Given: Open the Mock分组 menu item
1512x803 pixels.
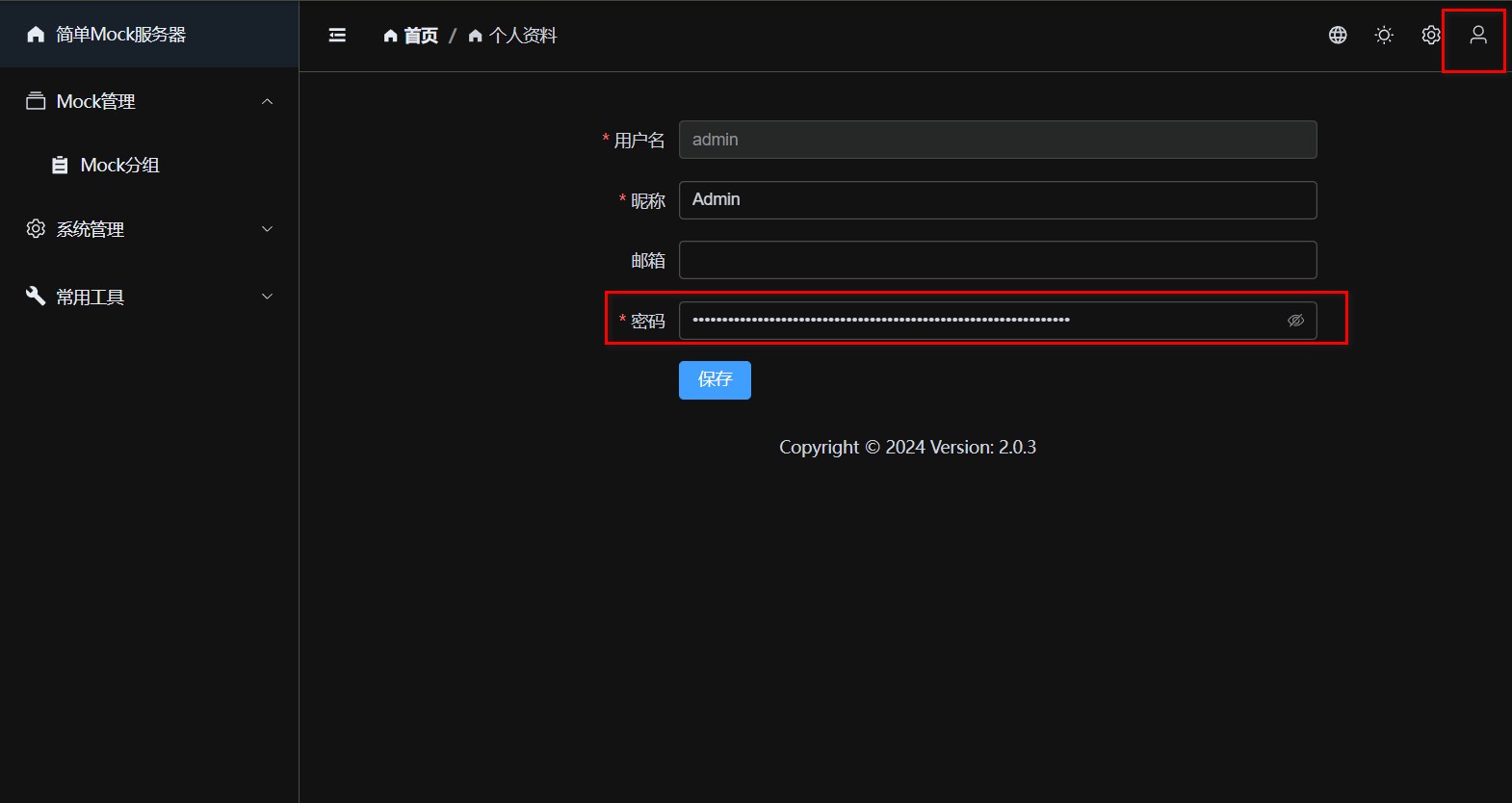Looking at the screenshot, I should pyautogui.click(x=119, y=166).
